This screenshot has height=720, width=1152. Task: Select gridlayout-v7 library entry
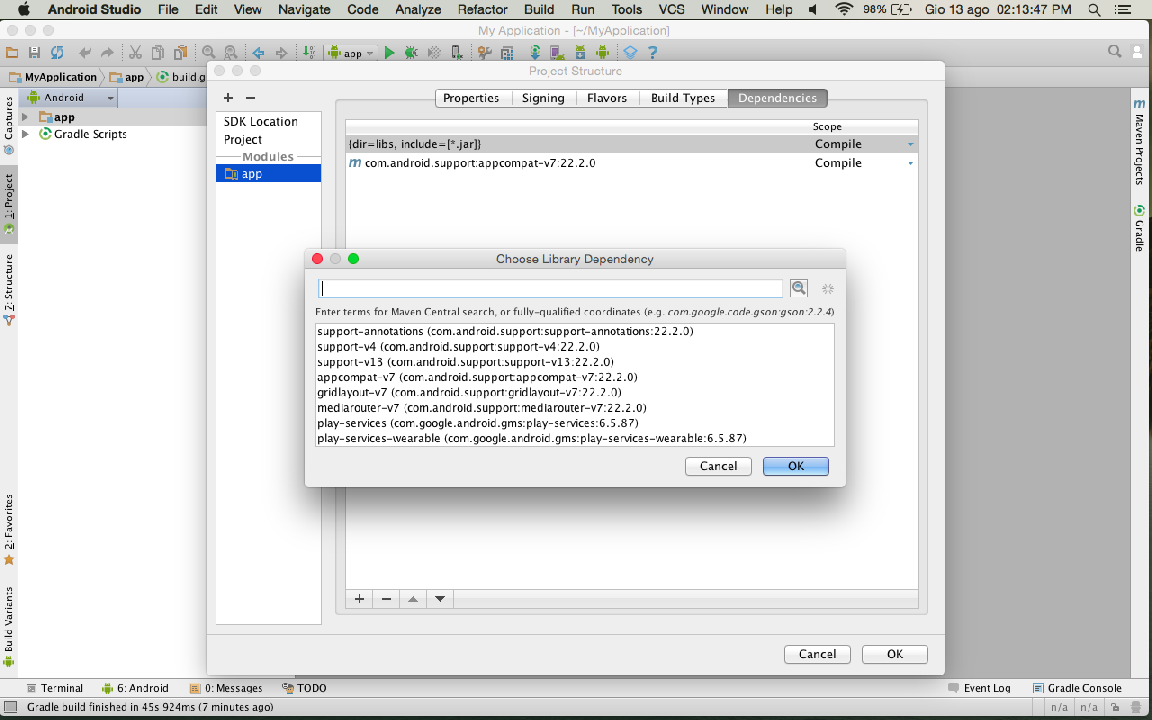click(x=575, y=392)
